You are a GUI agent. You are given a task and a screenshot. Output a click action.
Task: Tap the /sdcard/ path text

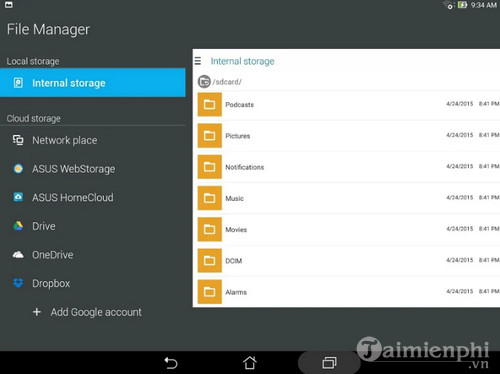coord(227,82)
